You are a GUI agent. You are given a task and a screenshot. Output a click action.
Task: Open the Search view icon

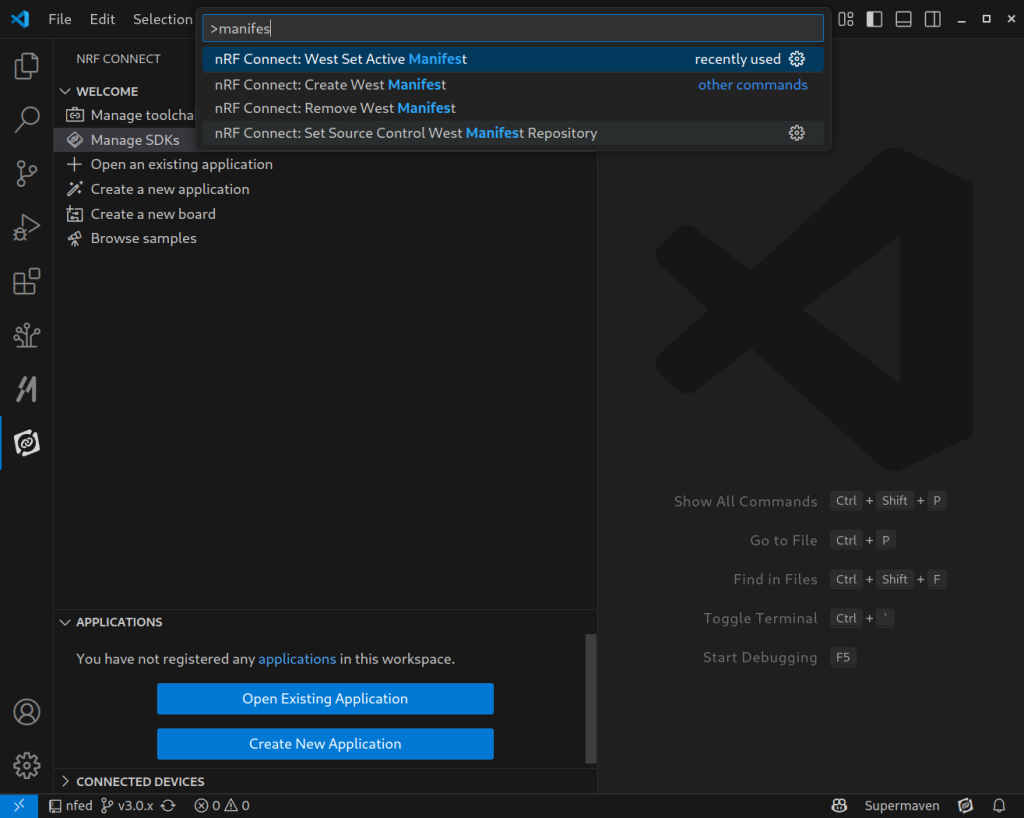coord(27,119)
